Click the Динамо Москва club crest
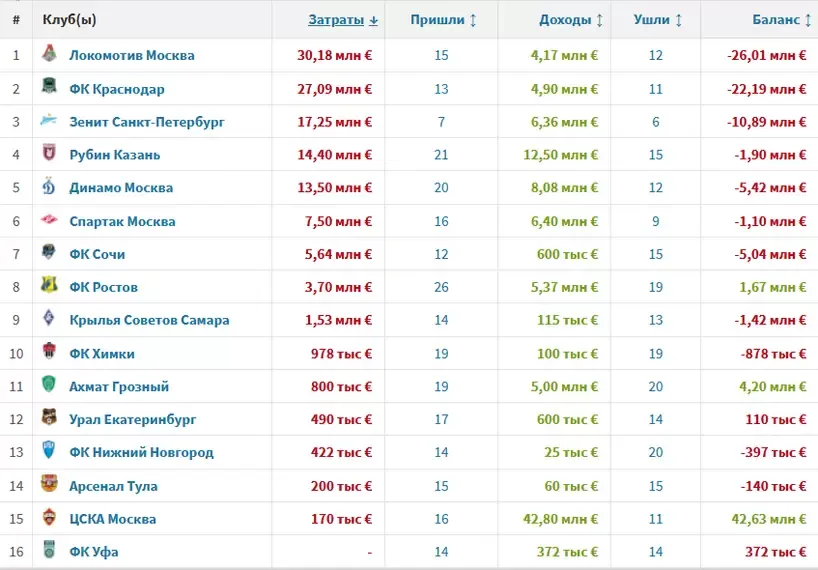Viewport: 818px width, 570px height. coord(49,186)
